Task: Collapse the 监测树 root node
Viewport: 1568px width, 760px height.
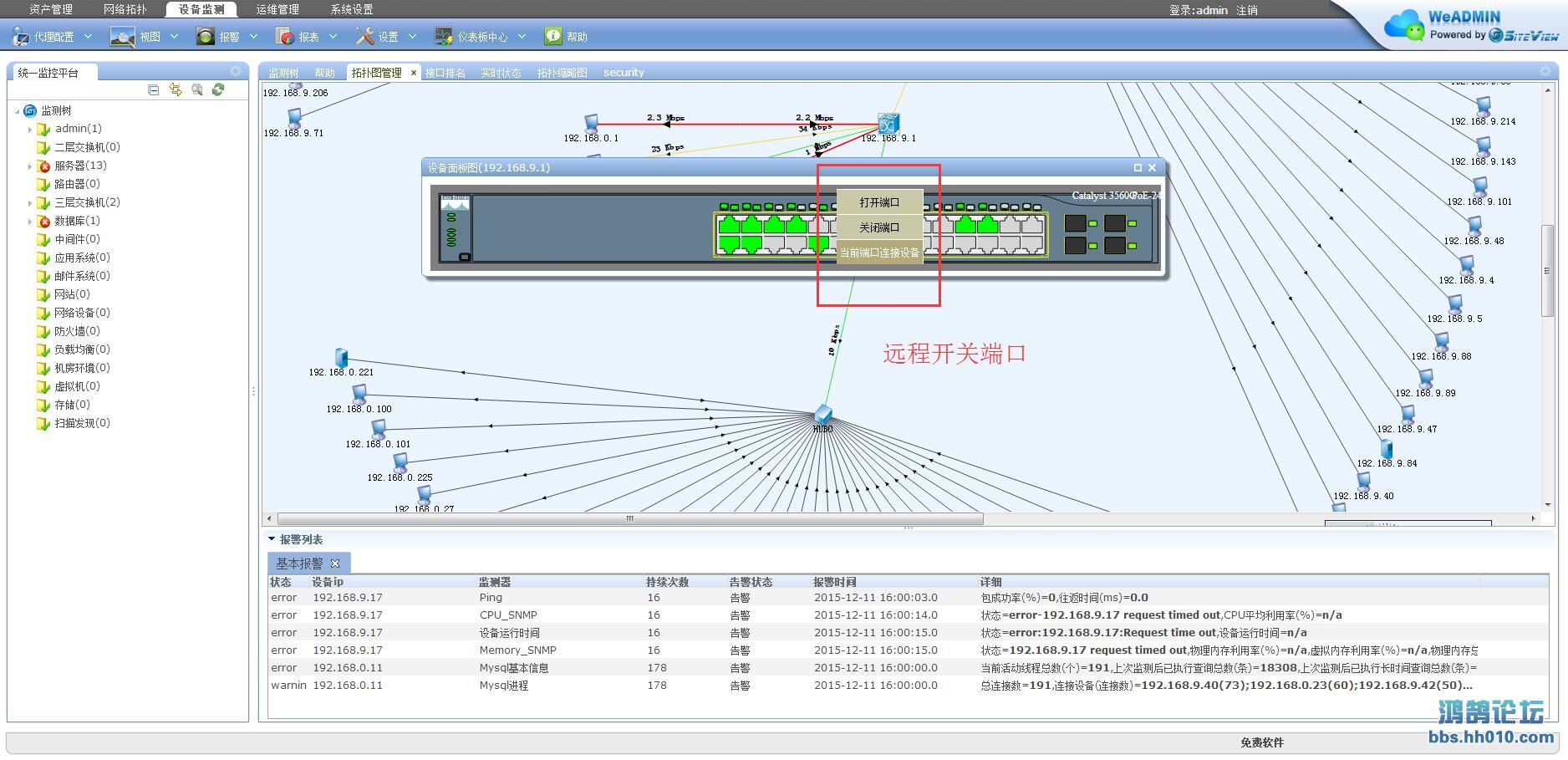Action: pos(17,111)
